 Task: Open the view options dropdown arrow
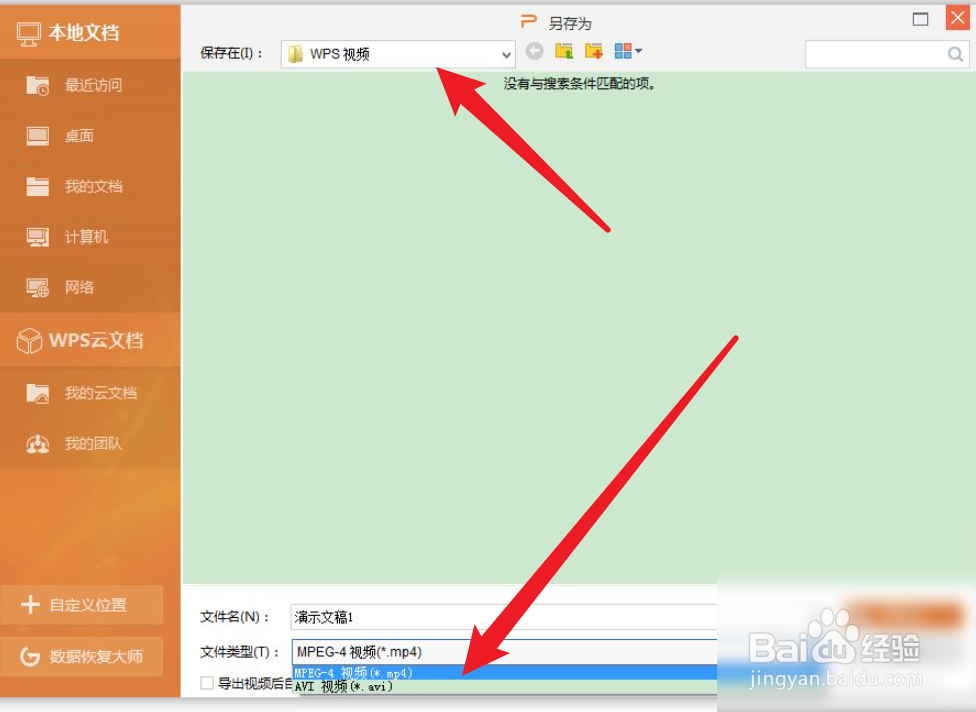click(638, 52)
